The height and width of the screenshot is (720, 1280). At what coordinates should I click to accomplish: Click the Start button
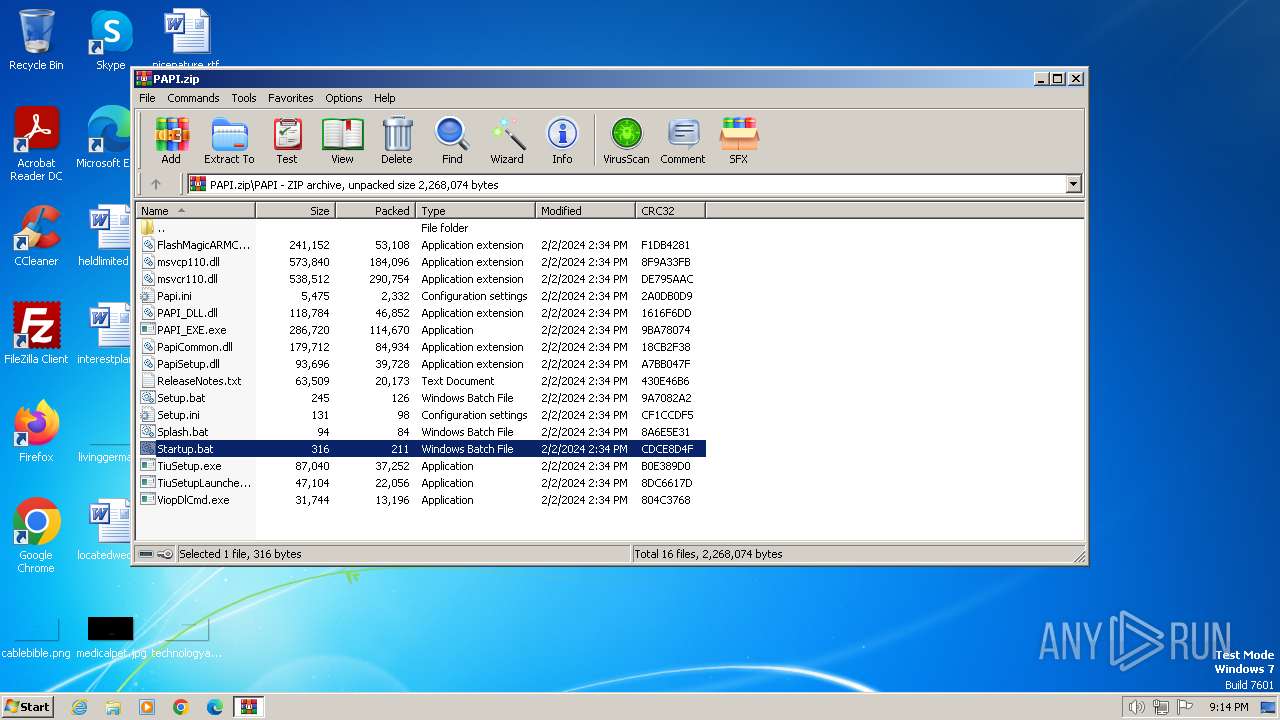tap(28, 706)
